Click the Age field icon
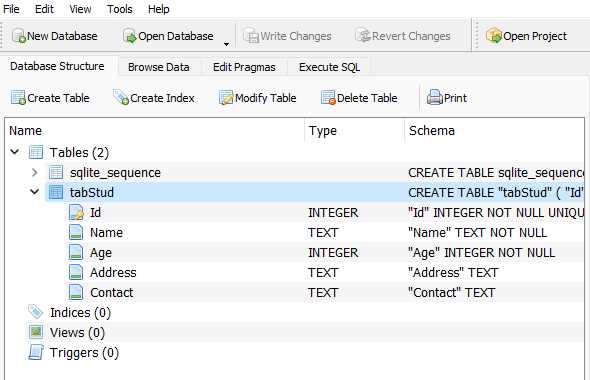590x380 pixels. point(76,252)
